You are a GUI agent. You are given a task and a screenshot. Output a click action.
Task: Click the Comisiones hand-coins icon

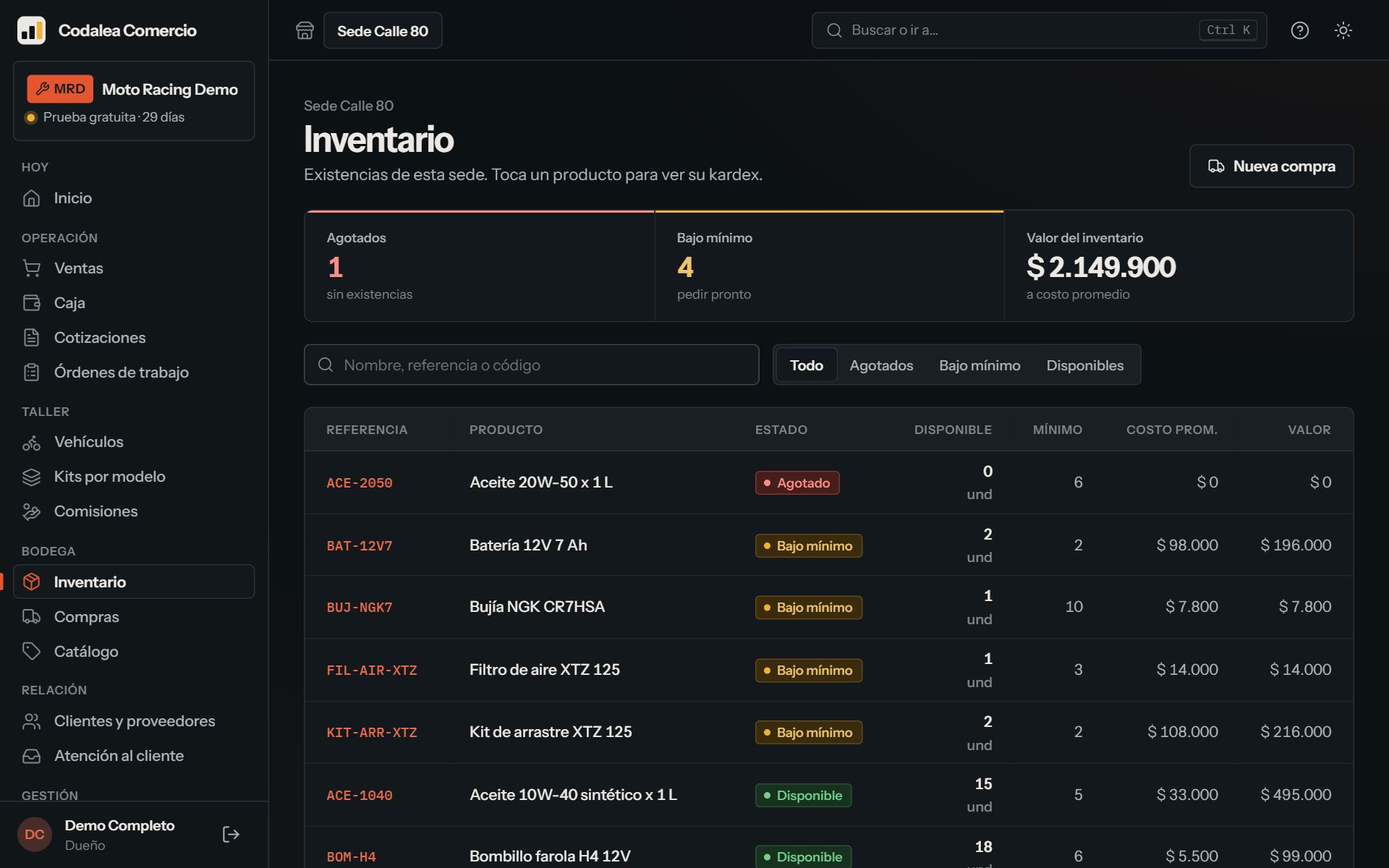(x=31, y=511)
